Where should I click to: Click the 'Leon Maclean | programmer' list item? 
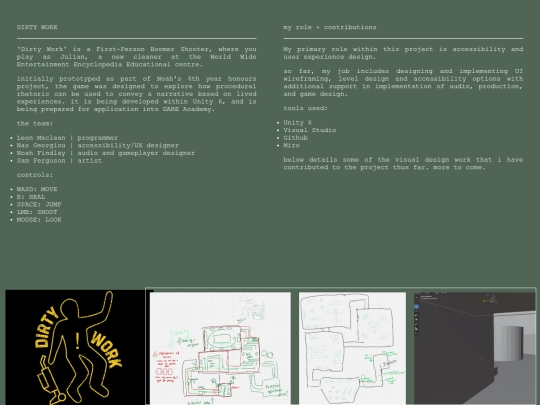point(68,138)
